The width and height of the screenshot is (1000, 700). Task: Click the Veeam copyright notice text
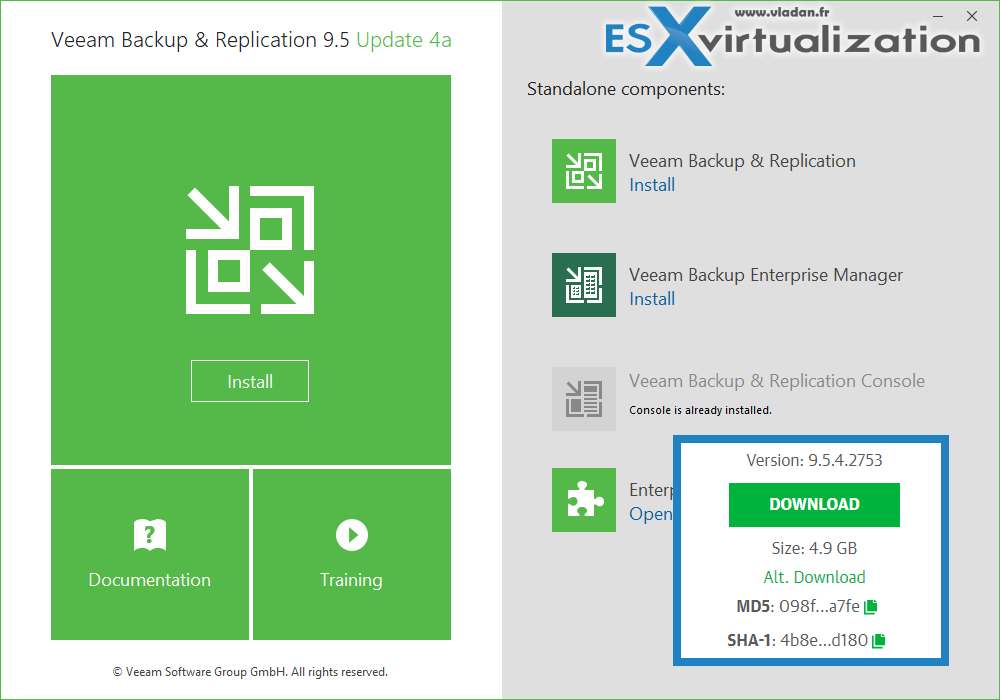pos(250,672)
